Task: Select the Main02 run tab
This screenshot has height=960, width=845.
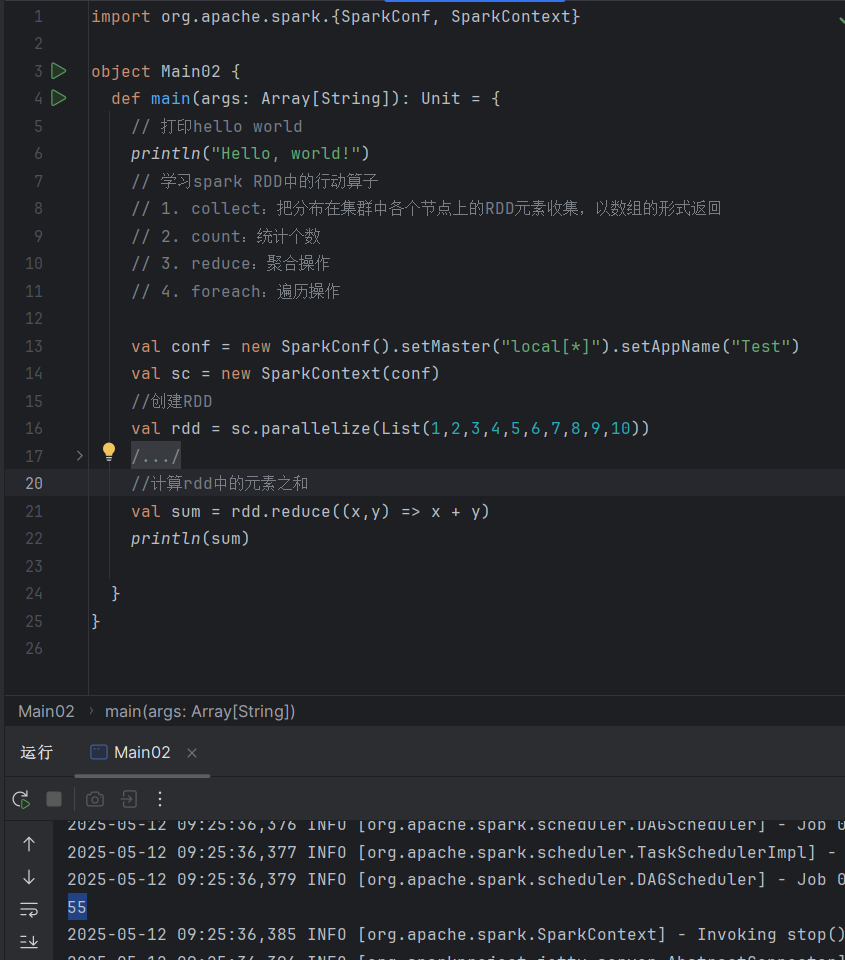Action: pyautogui.click(x=142, y=752)
